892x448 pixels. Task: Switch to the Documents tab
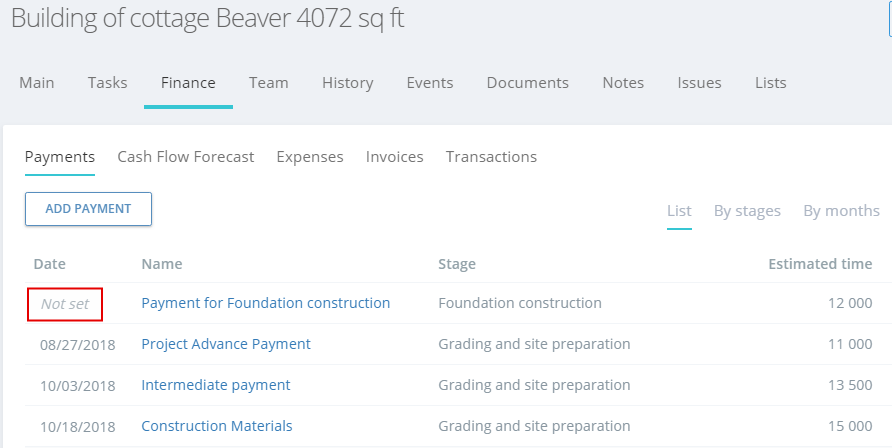[x=527, y=83]
